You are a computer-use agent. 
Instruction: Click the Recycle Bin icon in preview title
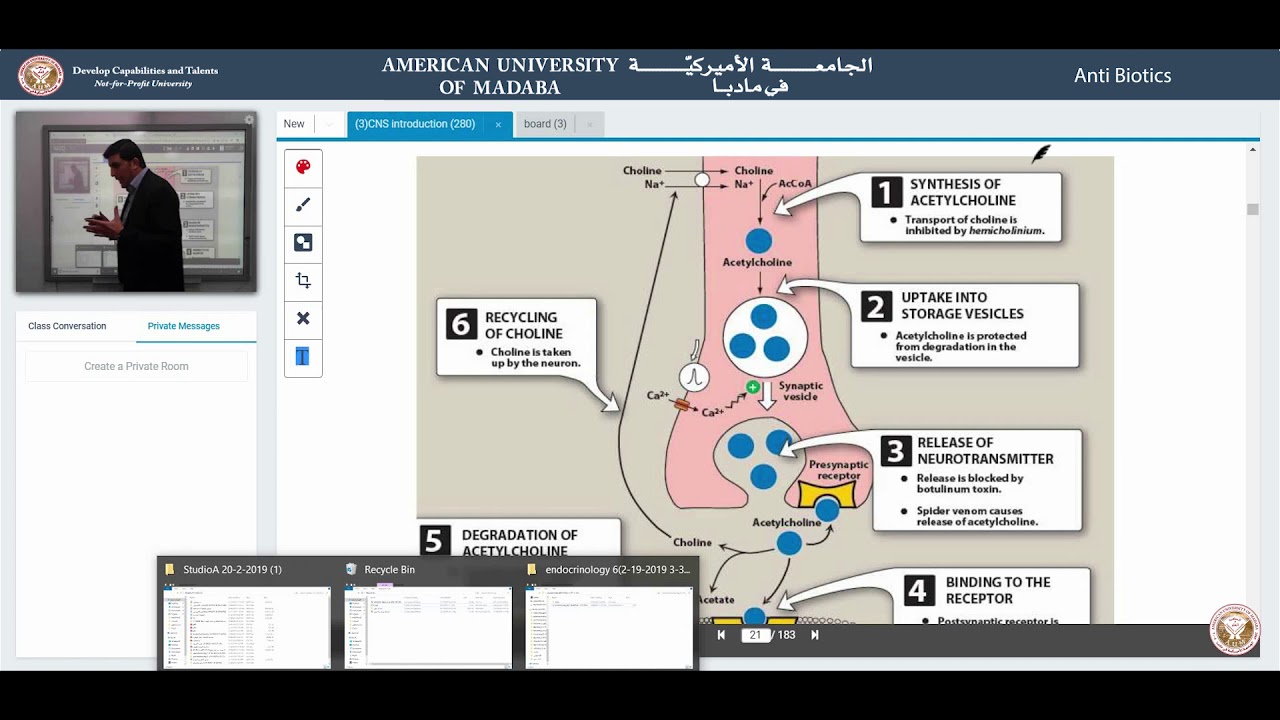coord(351,569)
